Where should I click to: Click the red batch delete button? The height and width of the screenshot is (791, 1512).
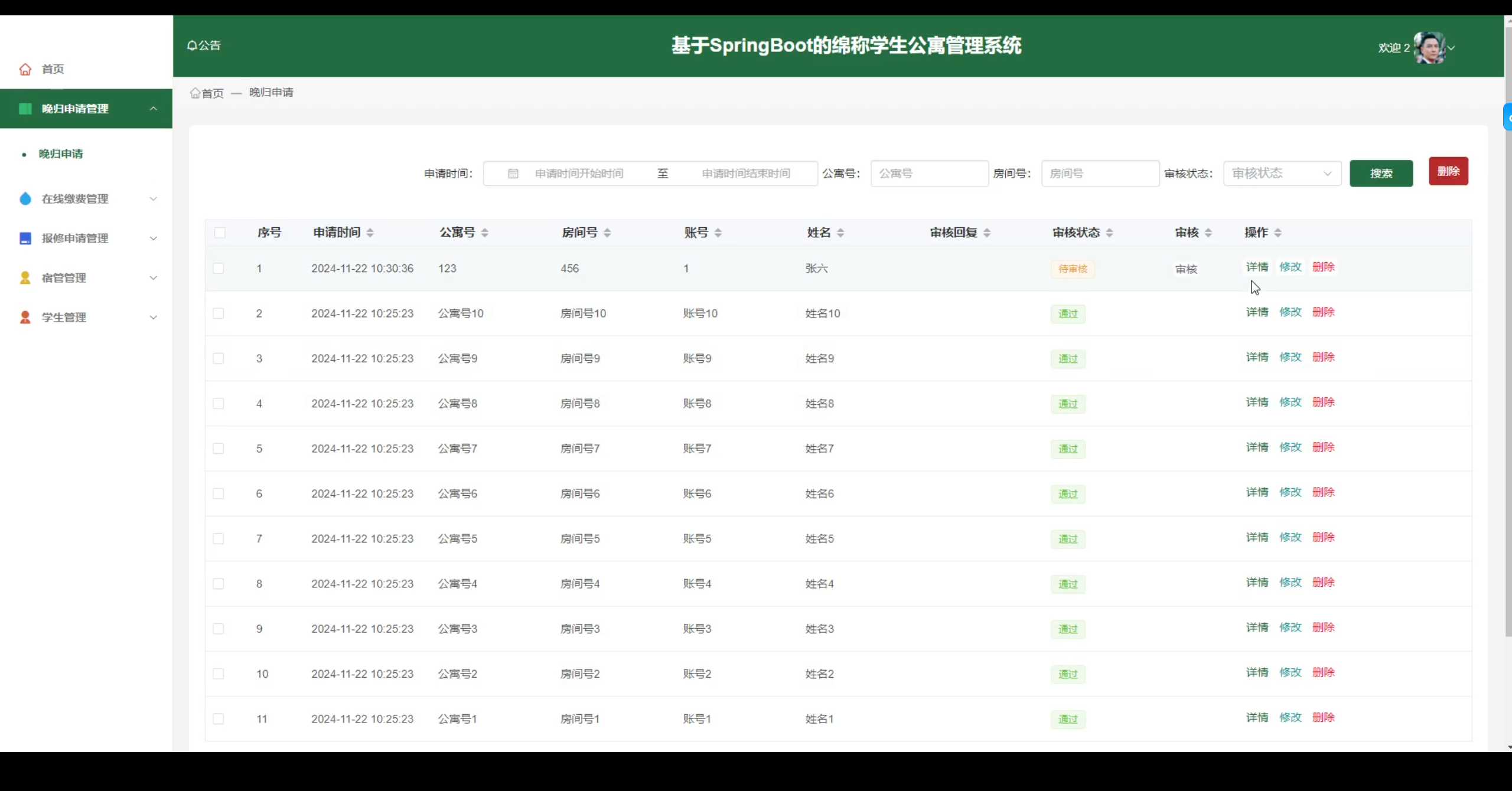1448,171
